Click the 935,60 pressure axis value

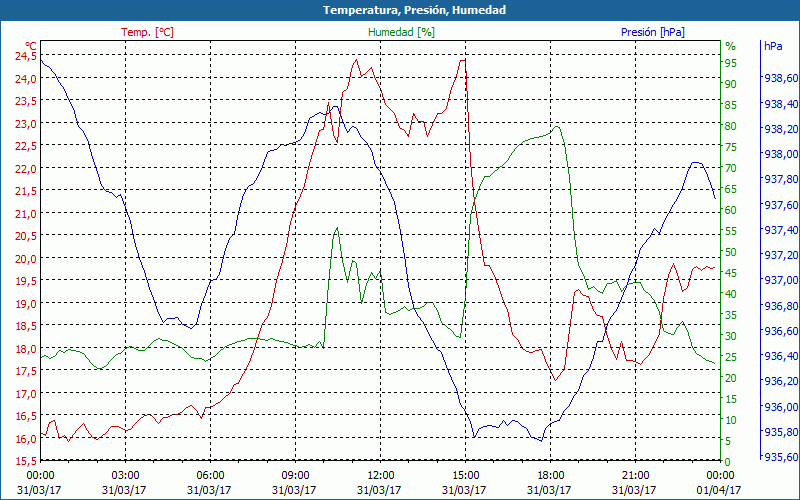pyautogui.click(x=781, y=457)
